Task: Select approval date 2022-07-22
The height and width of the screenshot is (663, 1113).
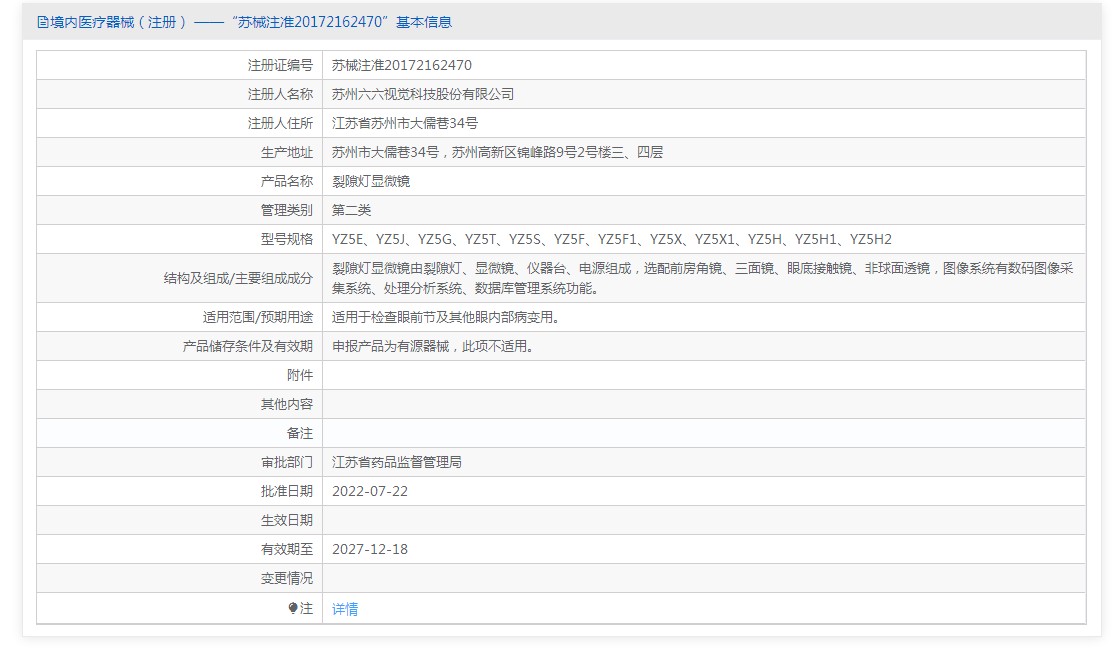Action: point(370,492)
